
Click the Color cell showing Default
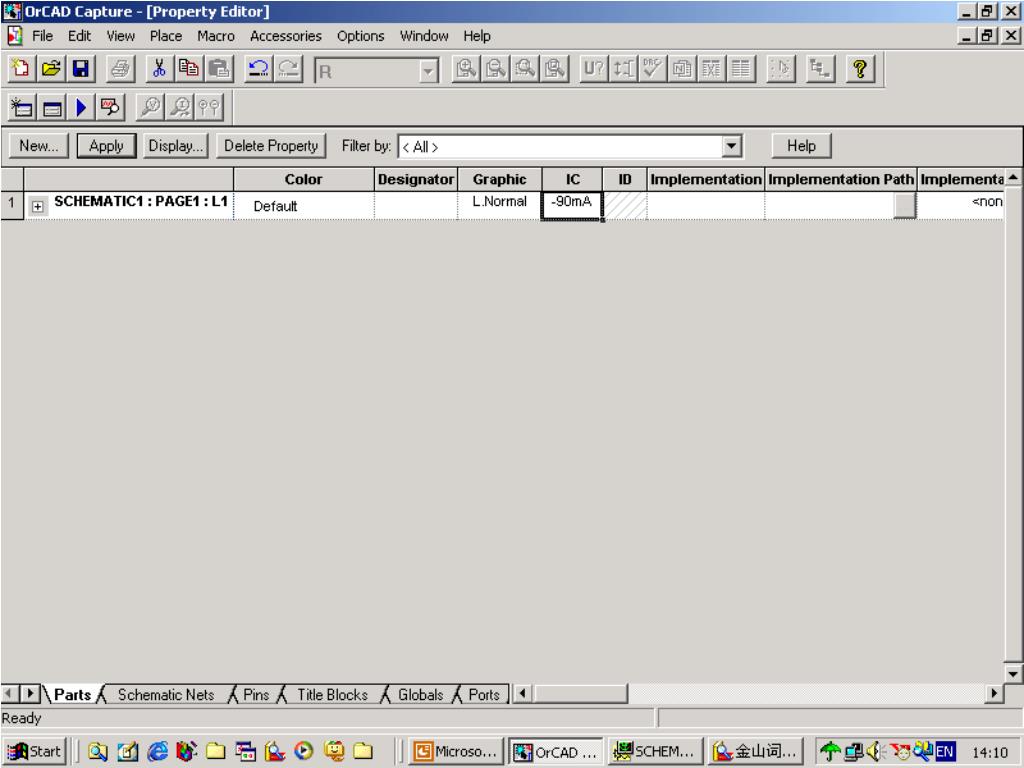pyautogui.click(x=304, y=206)
